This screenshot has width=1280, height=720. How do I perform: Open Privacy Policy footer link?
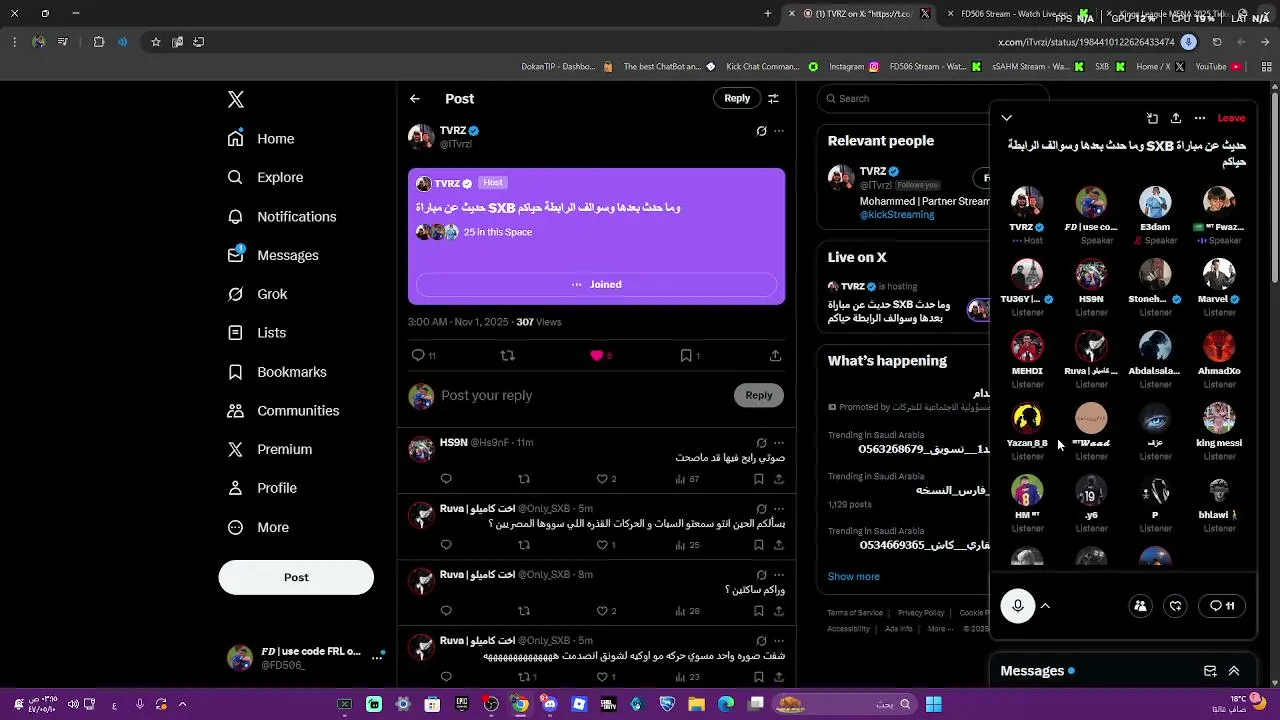coord(921,613)
